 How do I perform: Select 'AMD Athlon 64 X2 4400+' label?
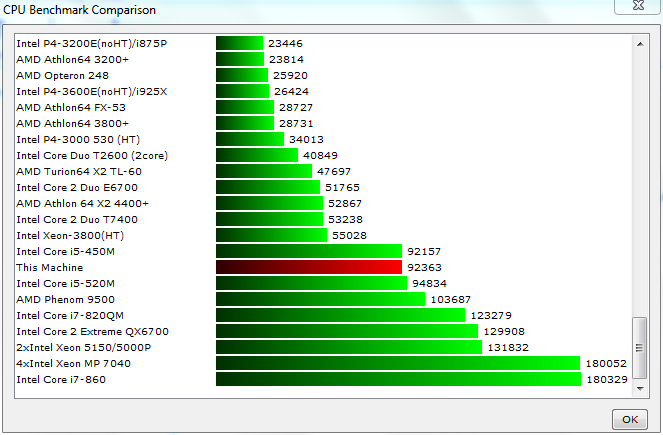(x=82, y=204)
